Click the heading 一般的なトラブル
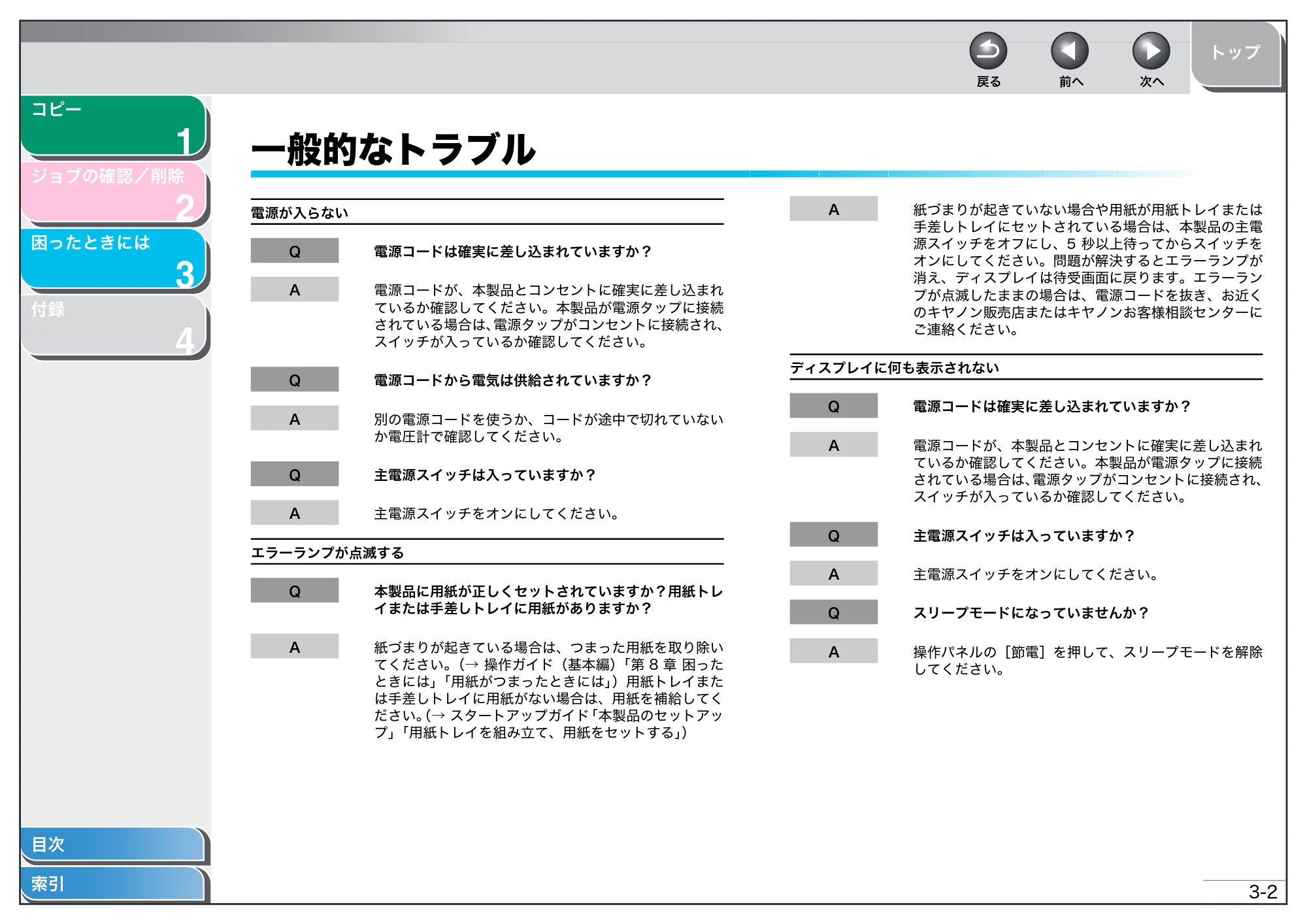This screenshot has width=1307, height=924. tap(393, 149)
